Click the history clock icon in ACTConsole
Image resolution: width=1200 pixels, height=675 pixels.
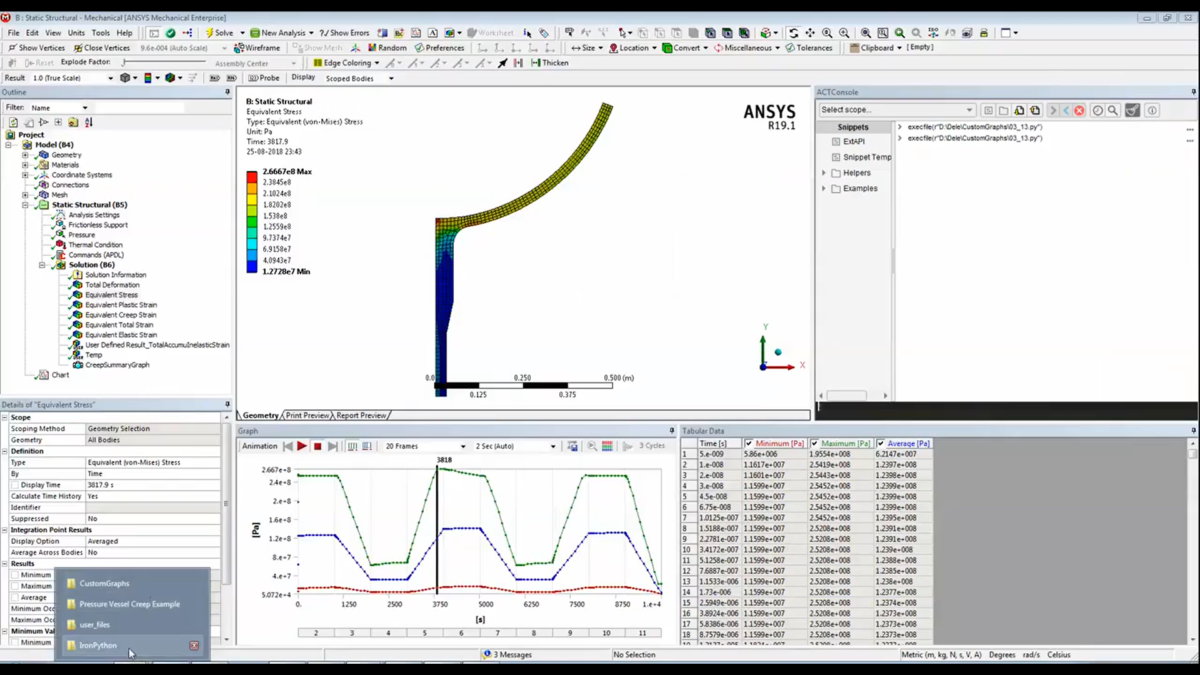click(1097, 110)
